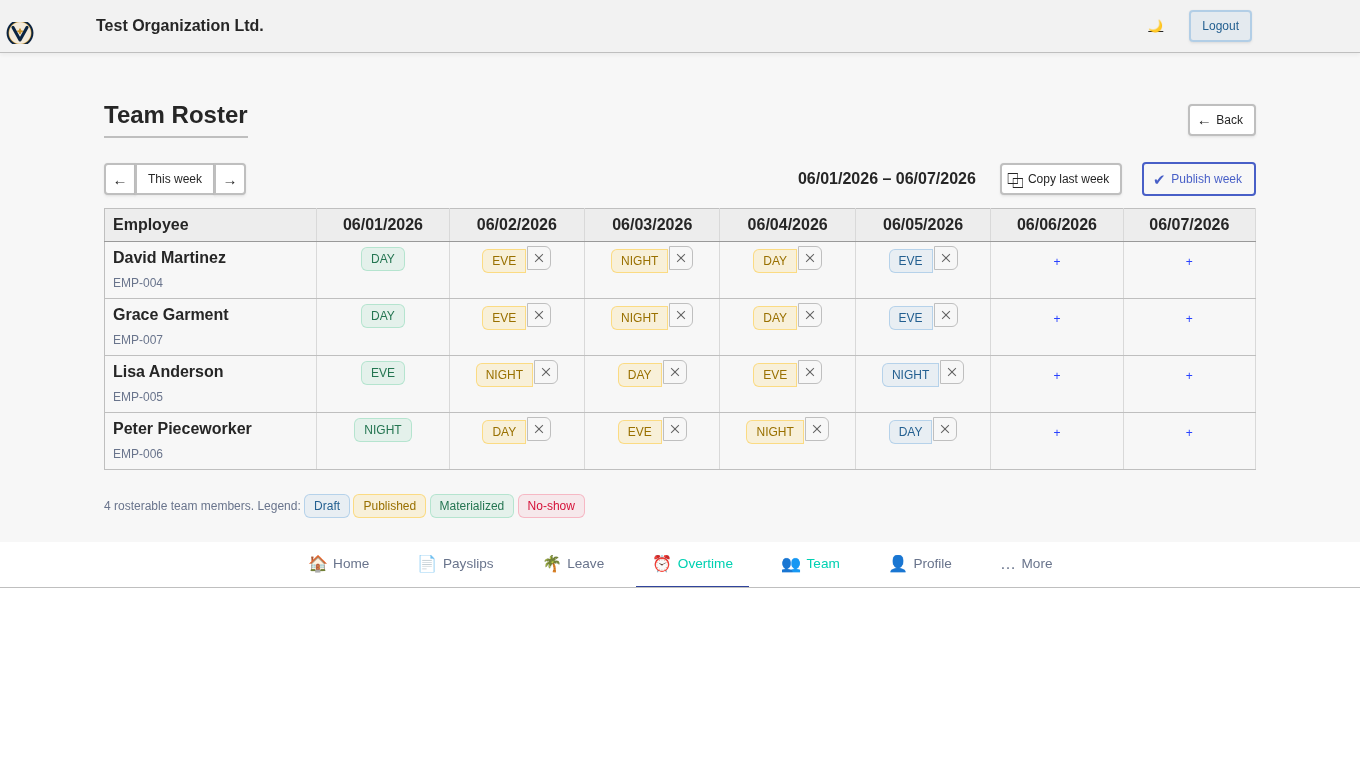1360x768 pixels.
Task: Add shift for David Martinez on 06/07
Action: (x=1189, y=262)
